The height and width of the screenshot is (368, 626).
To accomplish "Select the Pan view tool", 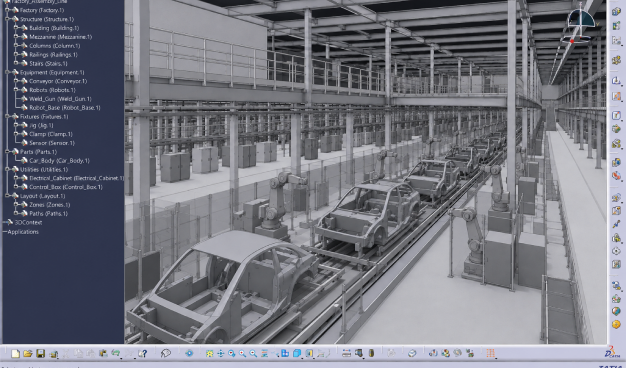I will click(x=220, y=353).
